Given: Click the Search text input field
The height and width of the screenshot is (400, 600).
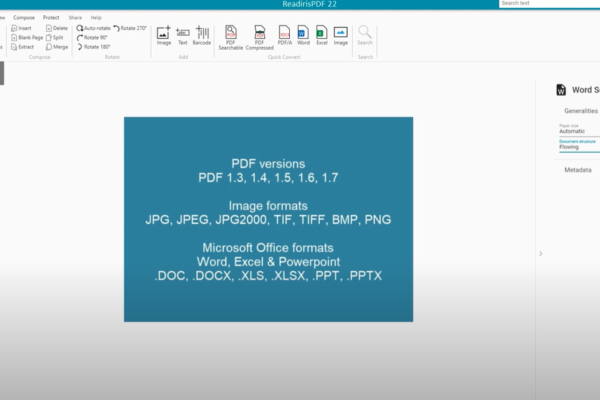Looking at the screenshot, I should 549,4.
